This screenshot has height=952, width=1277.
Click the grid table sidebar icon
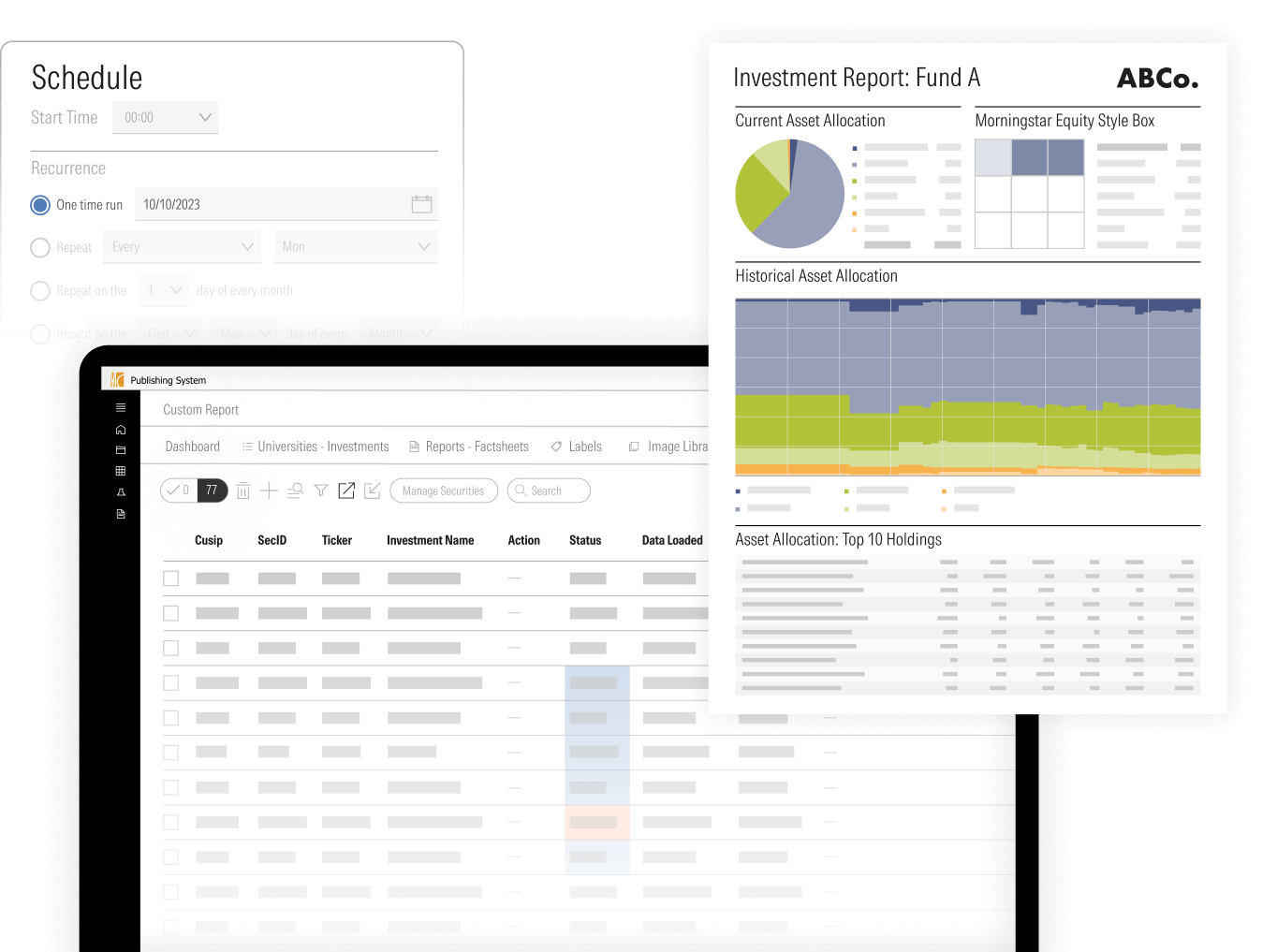point(121,471)
